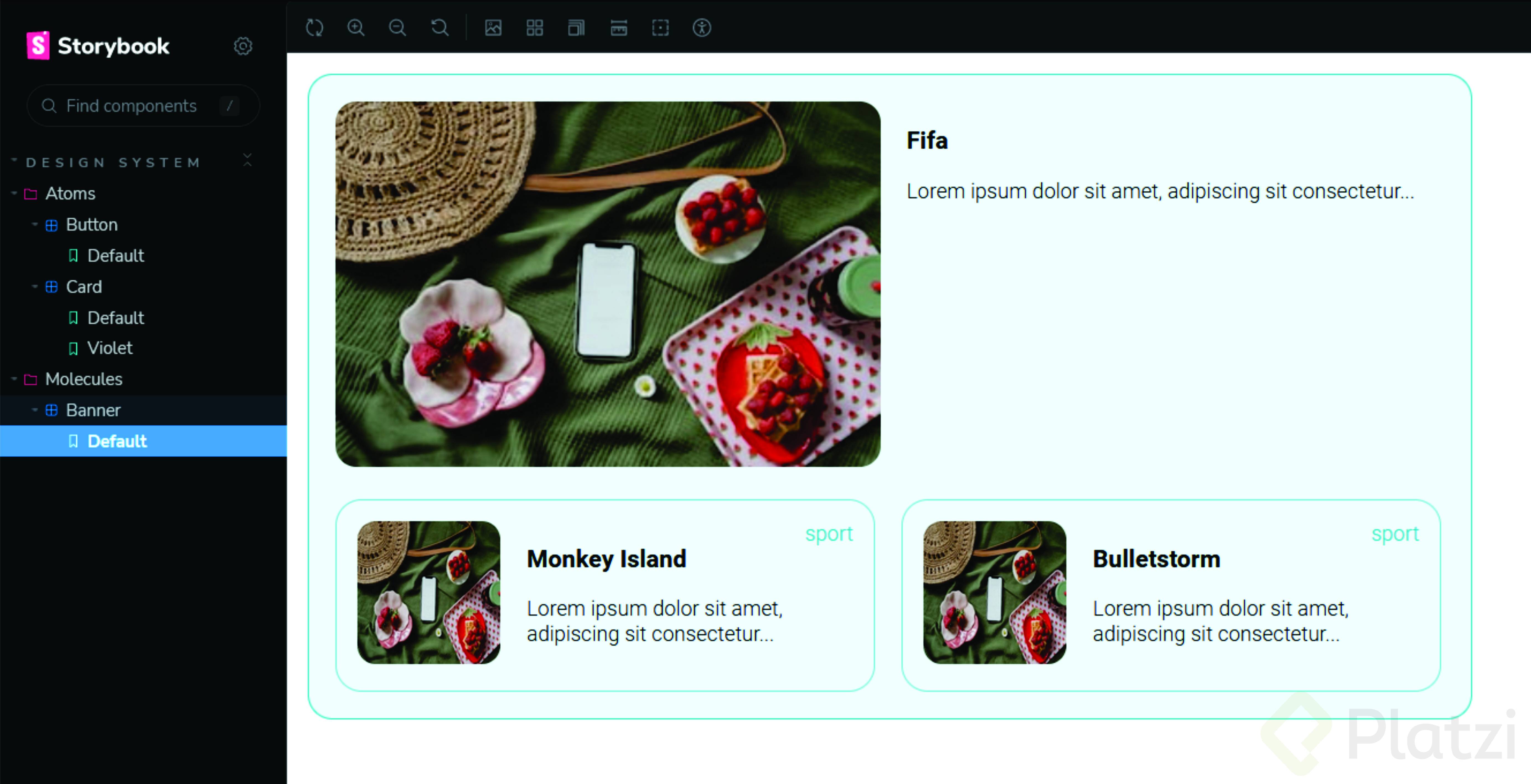Click the zoom in magnifier icon
Image resolution: width=1531 pixels, height=784 pixels.
(356, 28)
